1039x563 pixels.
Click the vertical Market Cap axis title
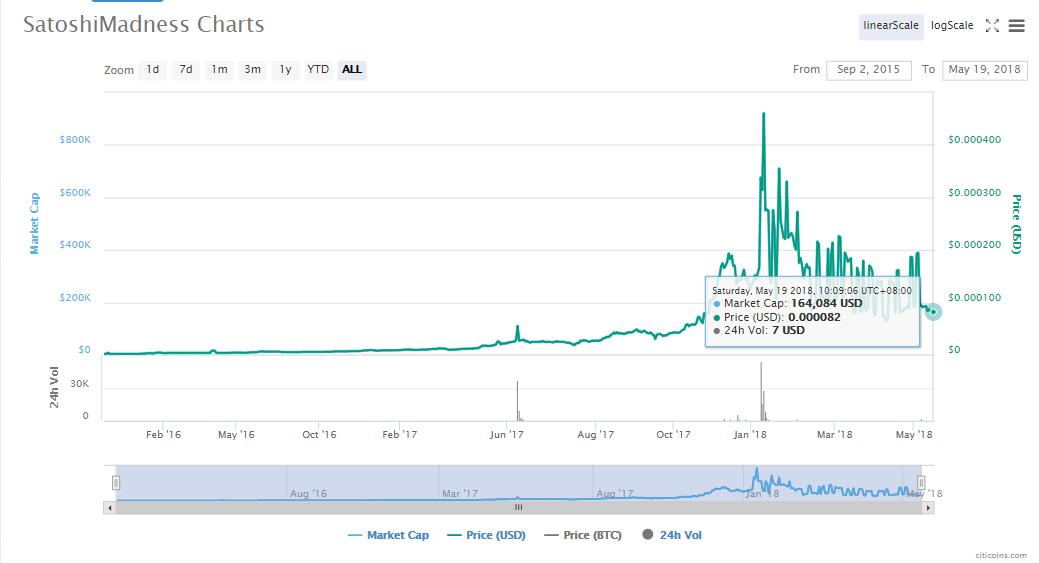34,224
